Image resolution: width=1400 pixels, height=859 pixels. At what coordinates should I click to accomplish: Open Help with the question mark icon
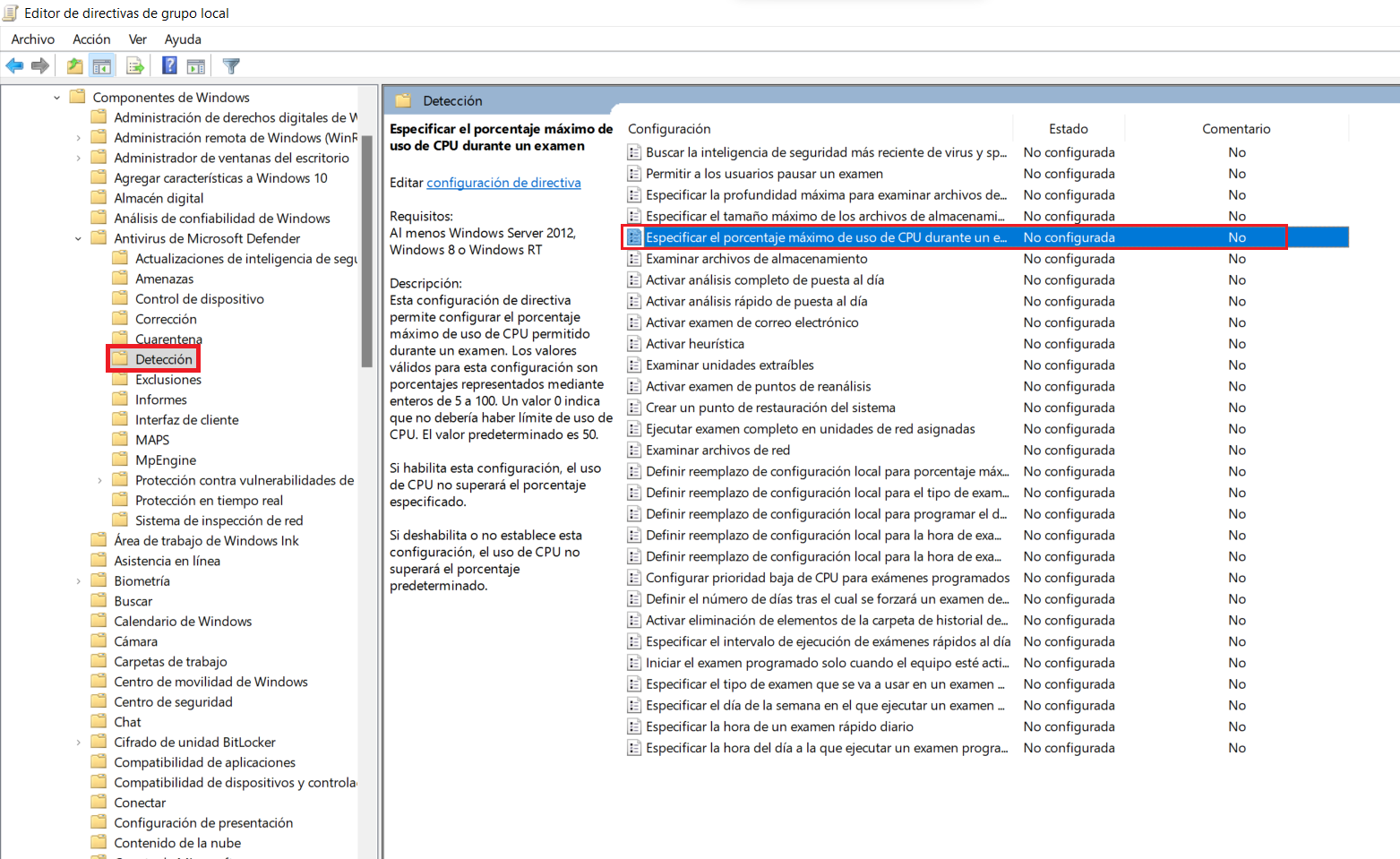pos(169,65)
